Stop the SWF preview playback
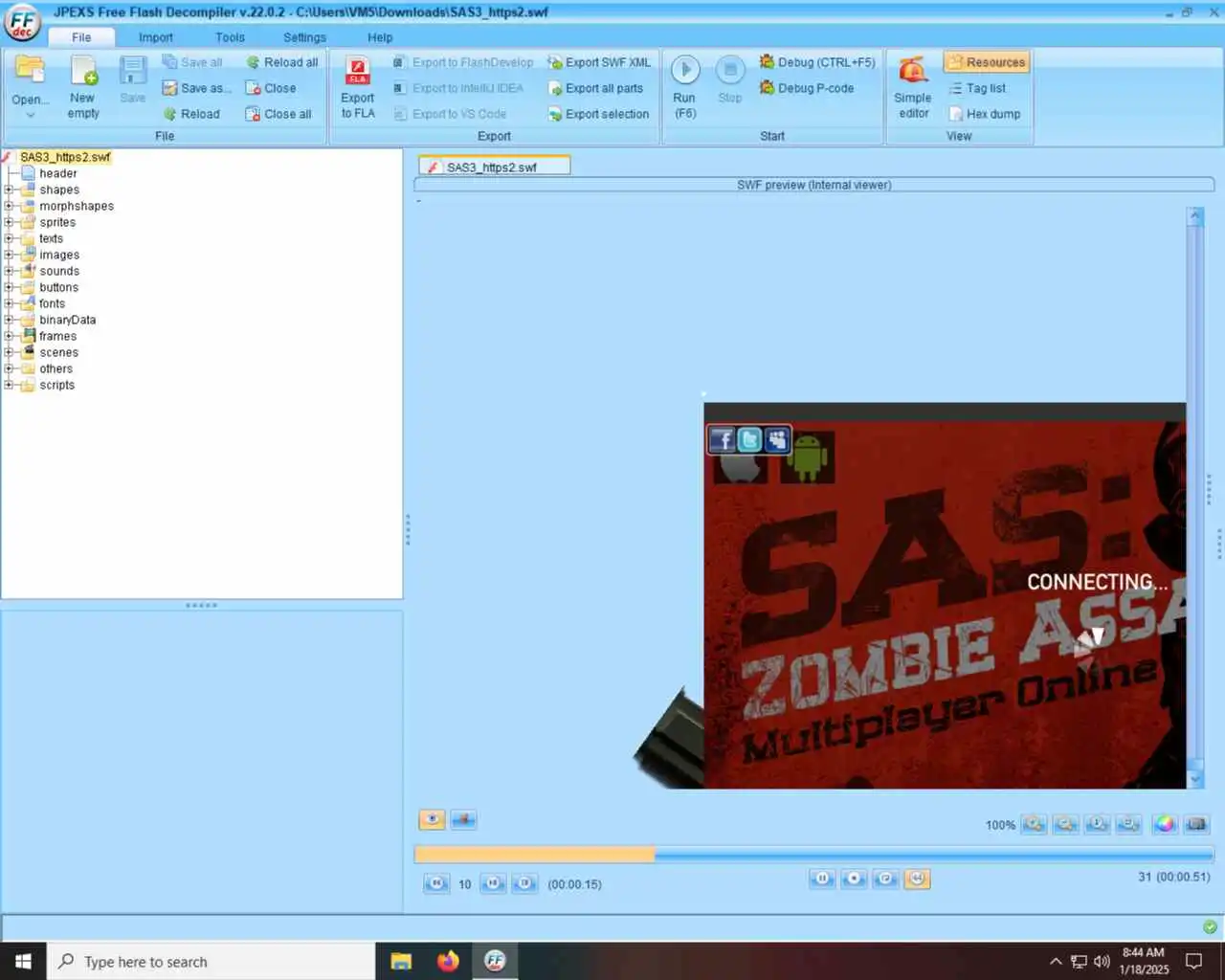 tap(854, 879)
